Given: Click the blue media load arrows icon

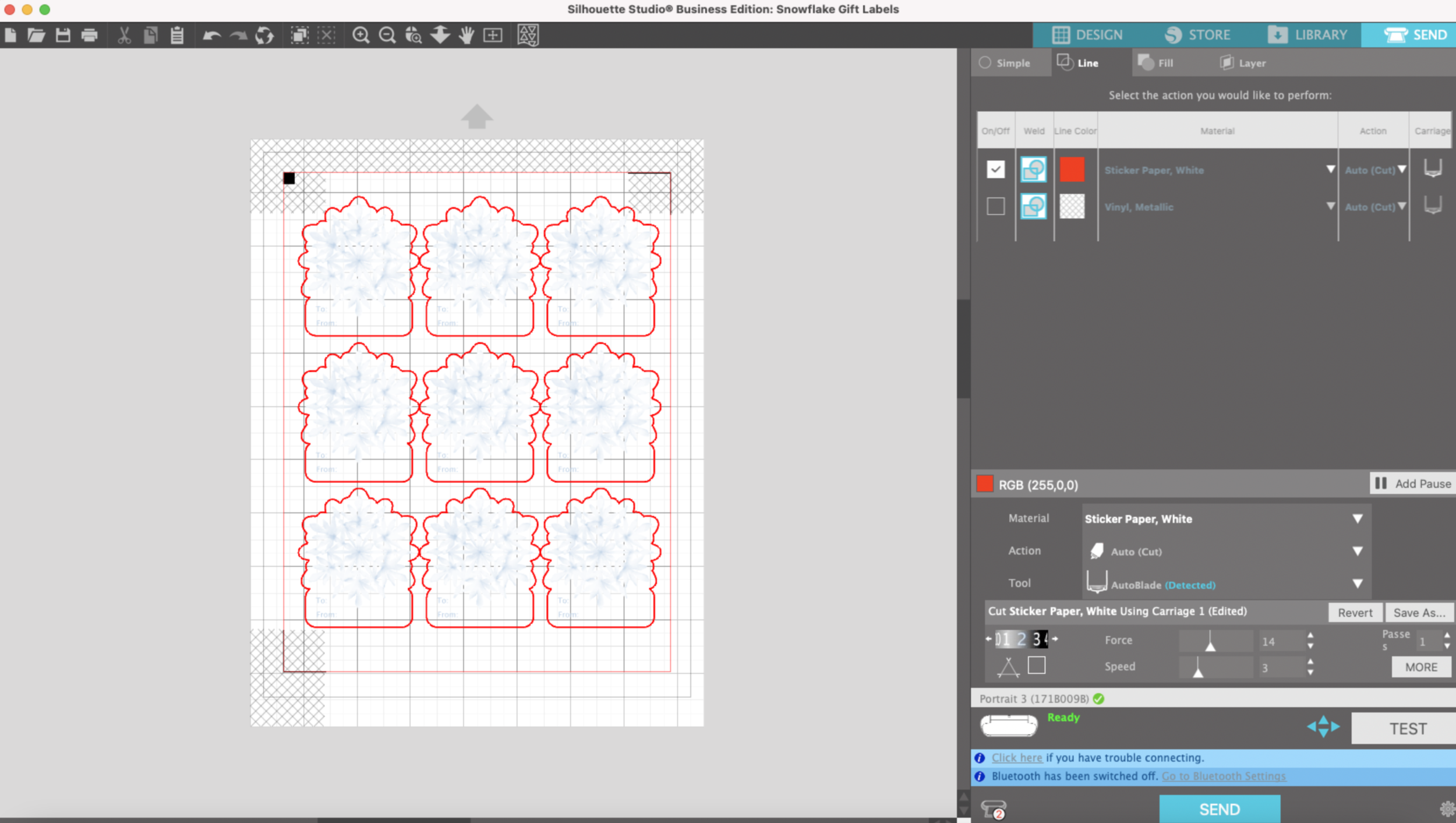Looking at the screenshot, I should 1323,726.
